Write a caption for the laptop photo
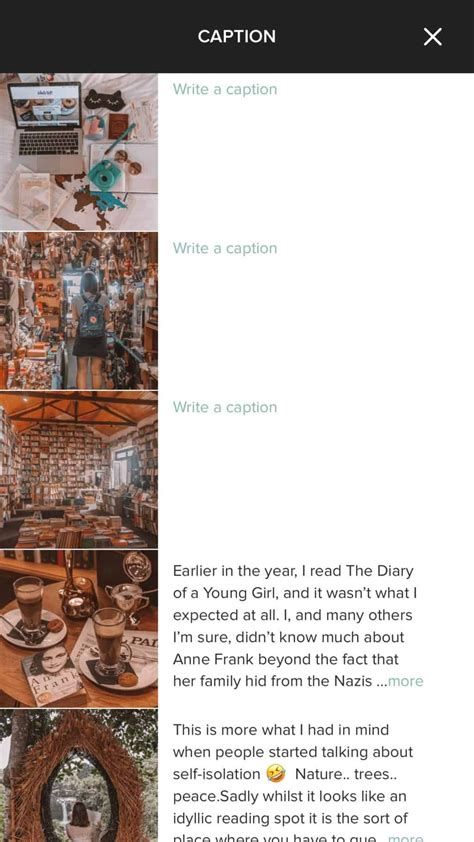Image resolution: width=474 pixels, height=842 pixels. 225,89
